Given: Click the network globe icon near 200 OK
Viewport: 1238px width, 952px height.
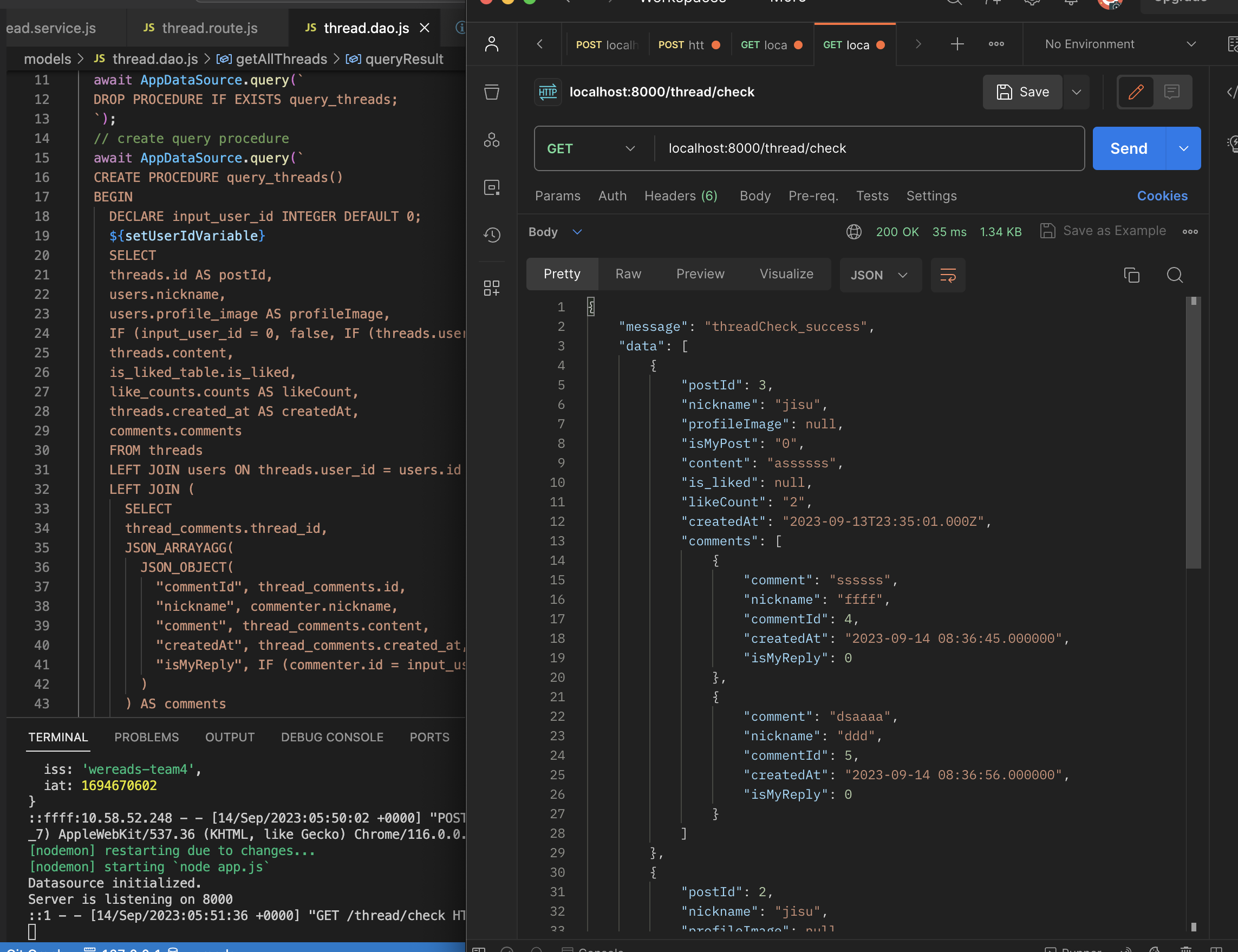Looking at the screenshot, I should (x=853, y=232).
